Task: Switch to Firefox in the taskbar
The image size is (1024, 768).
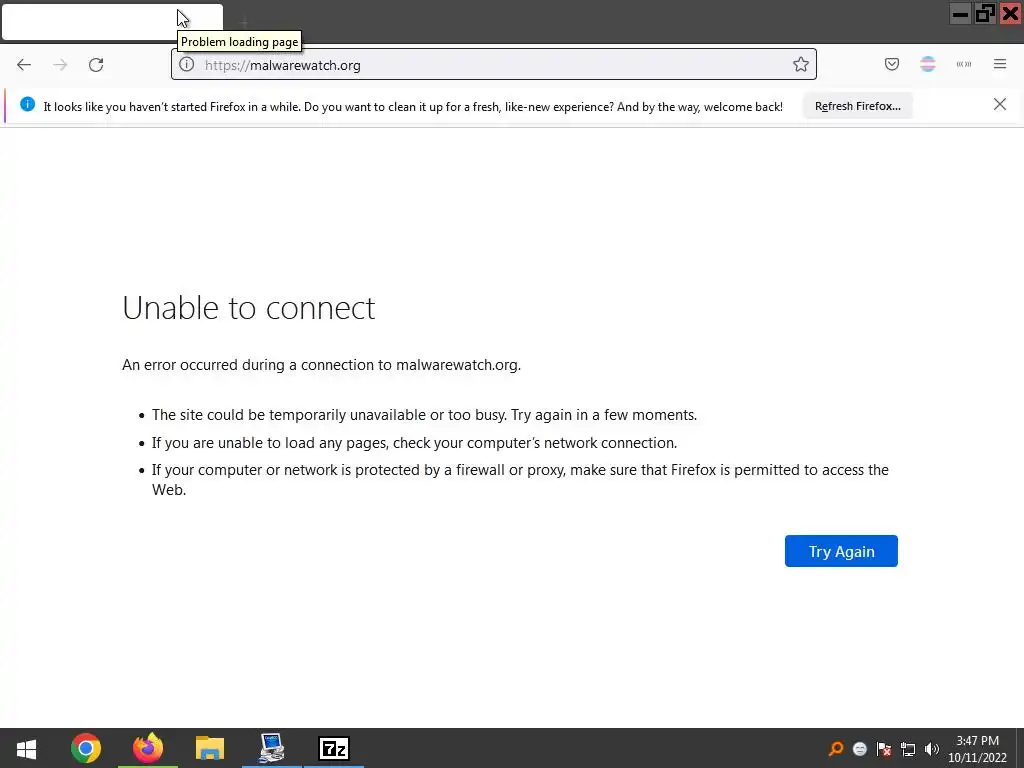Action: (x=148, y=748)
